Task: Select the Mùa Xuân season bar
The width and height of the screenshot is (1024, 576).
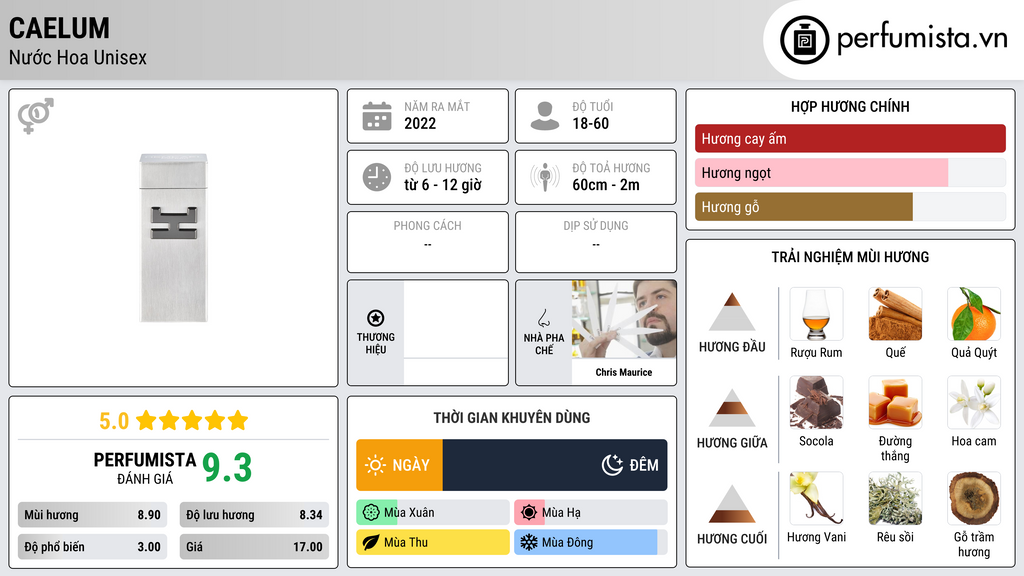Action: [x=433, y=513]
